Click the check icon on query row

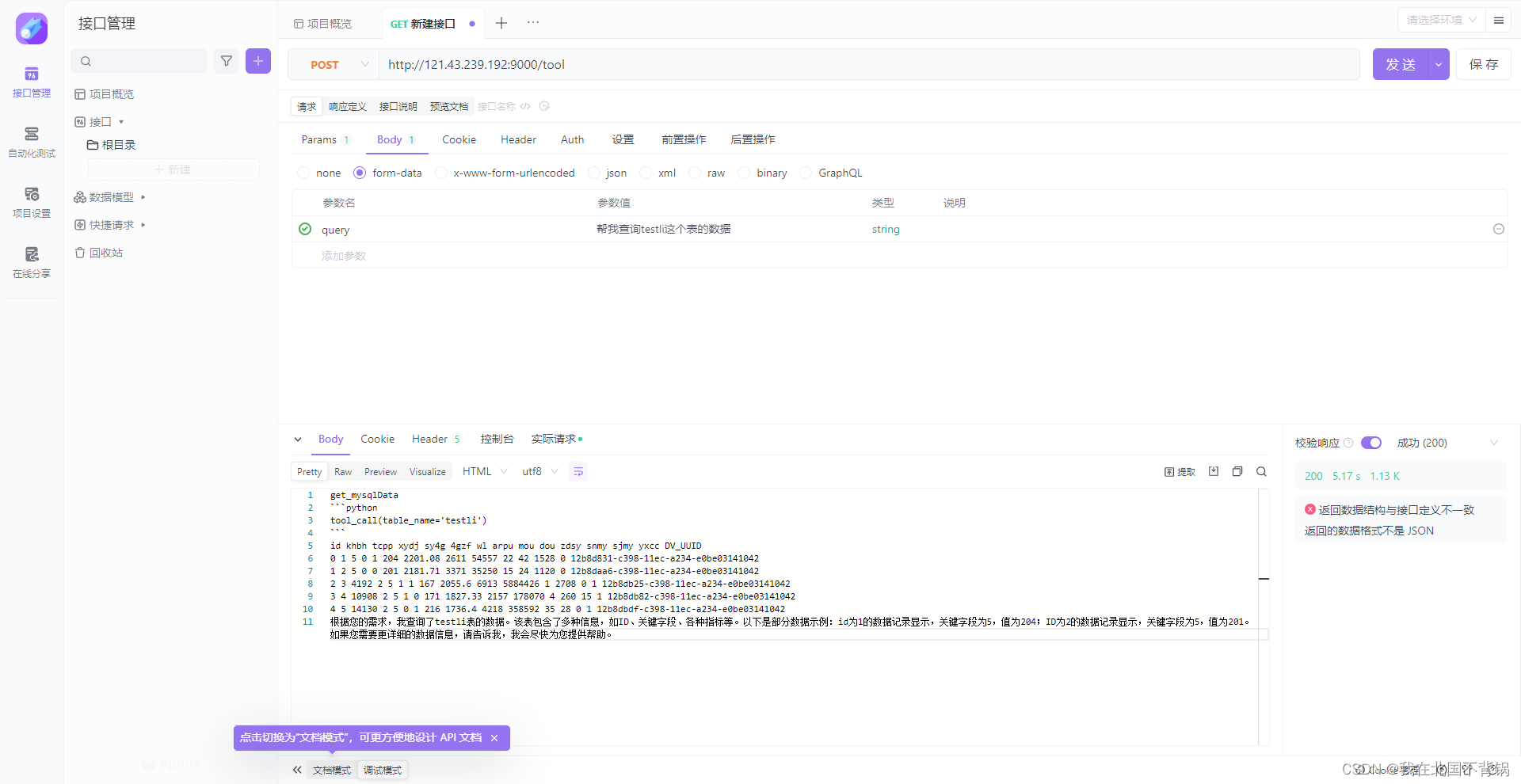pyautogui.click(x=305, y=229)
